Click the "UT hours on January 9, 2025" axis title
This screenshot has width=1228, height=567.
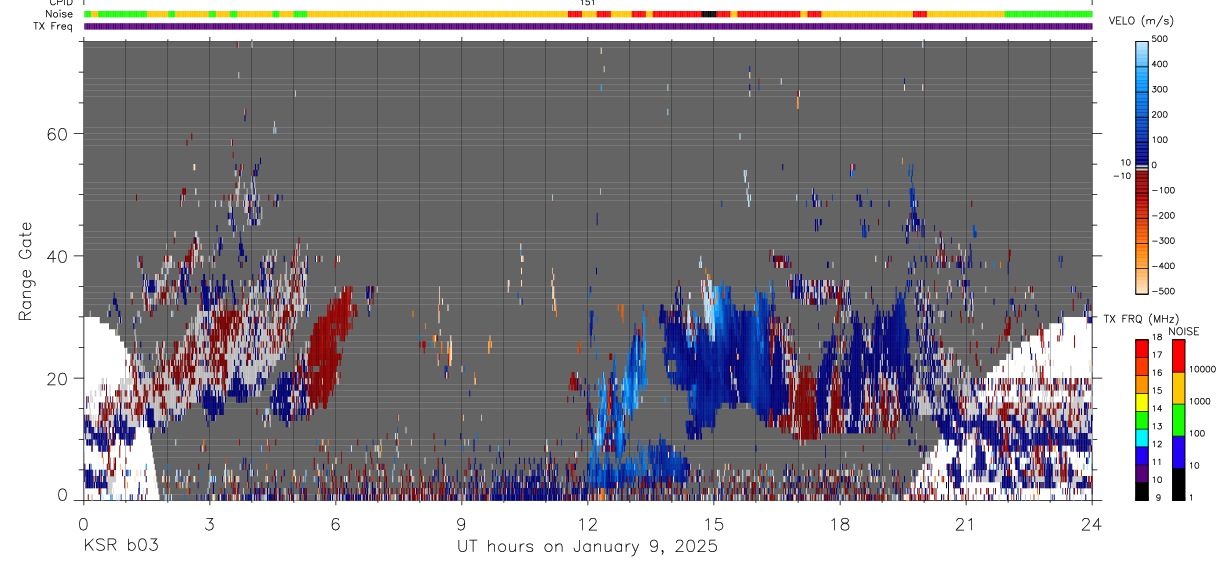point(587,547)
